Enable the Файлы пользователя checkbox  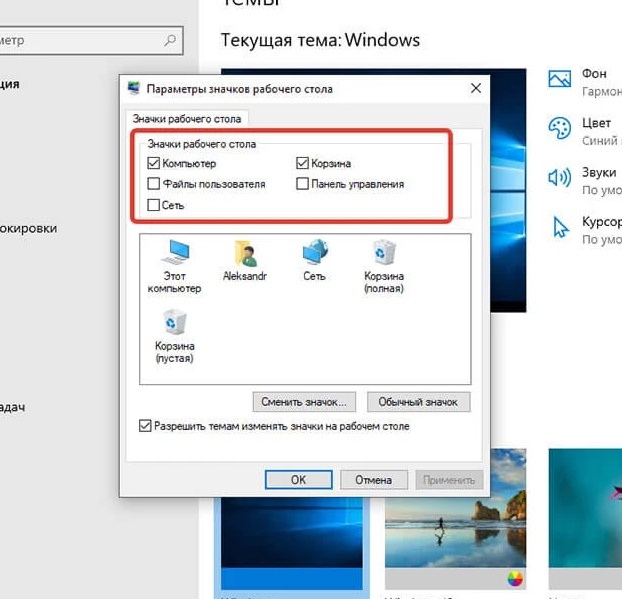[x=153, y=184]
